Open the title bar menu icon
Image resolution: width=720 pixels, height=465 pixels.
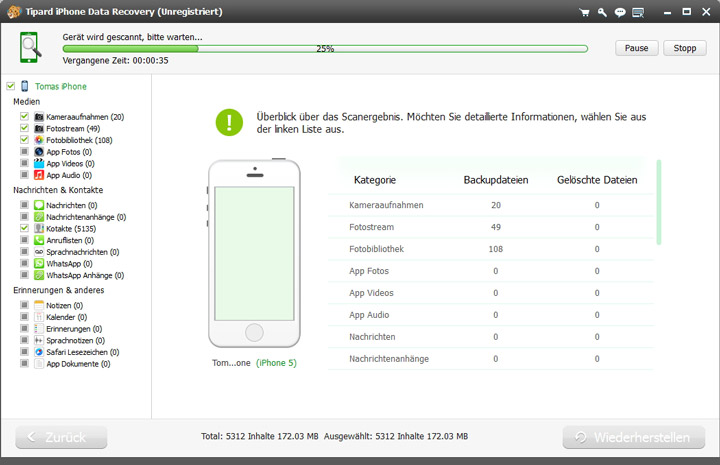click(638, 12)
